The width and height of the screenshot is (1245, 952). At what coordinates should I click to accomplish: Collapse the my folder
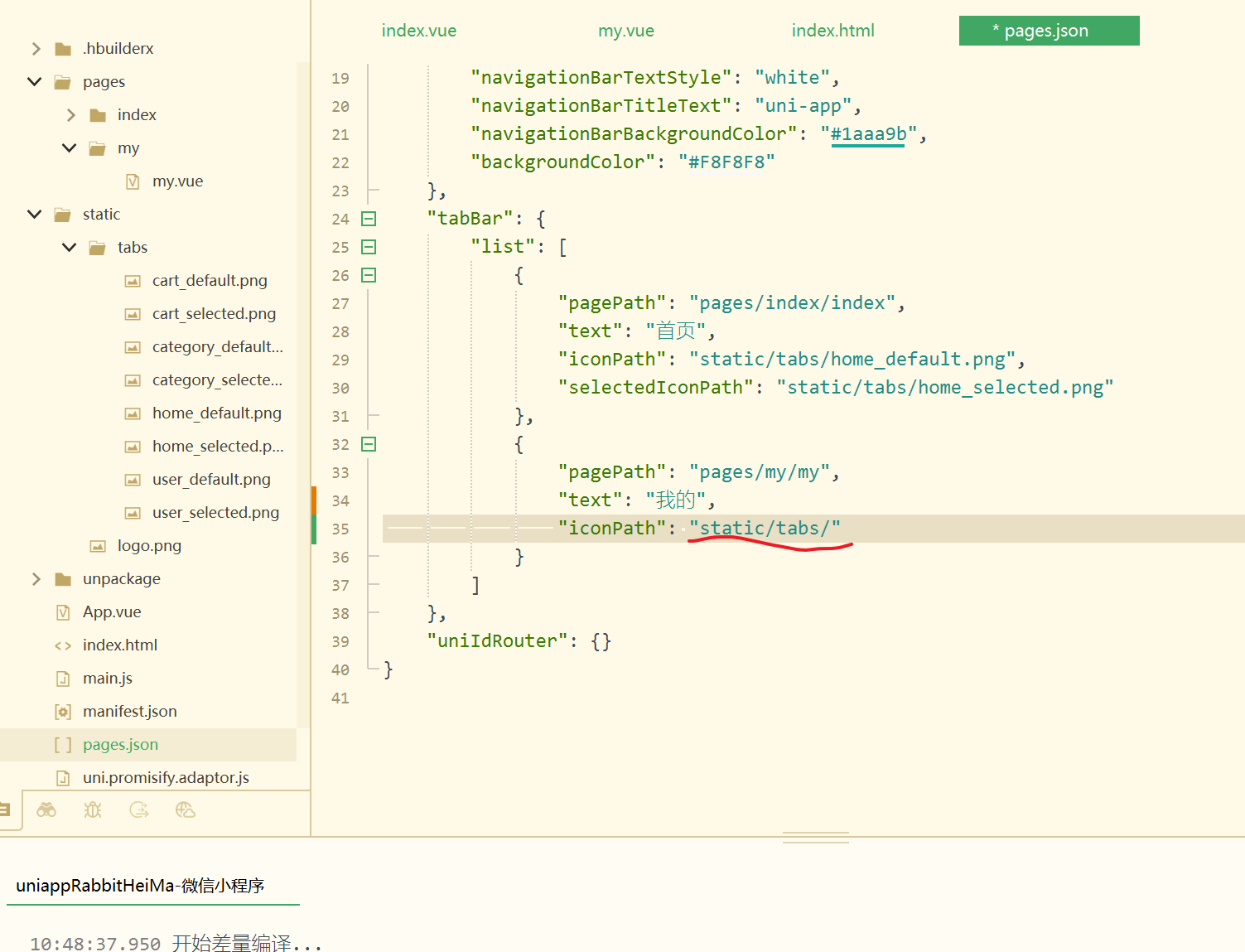click(x=70, y=147)
